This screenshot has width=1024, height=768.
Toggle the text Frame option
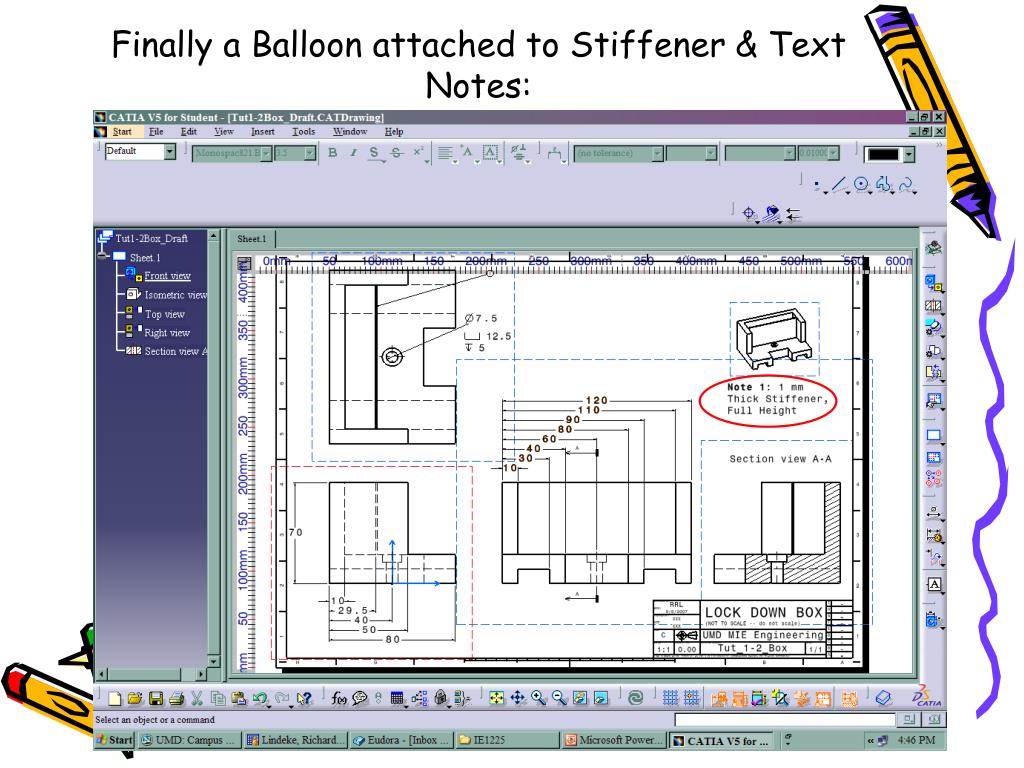coord(490,153)
